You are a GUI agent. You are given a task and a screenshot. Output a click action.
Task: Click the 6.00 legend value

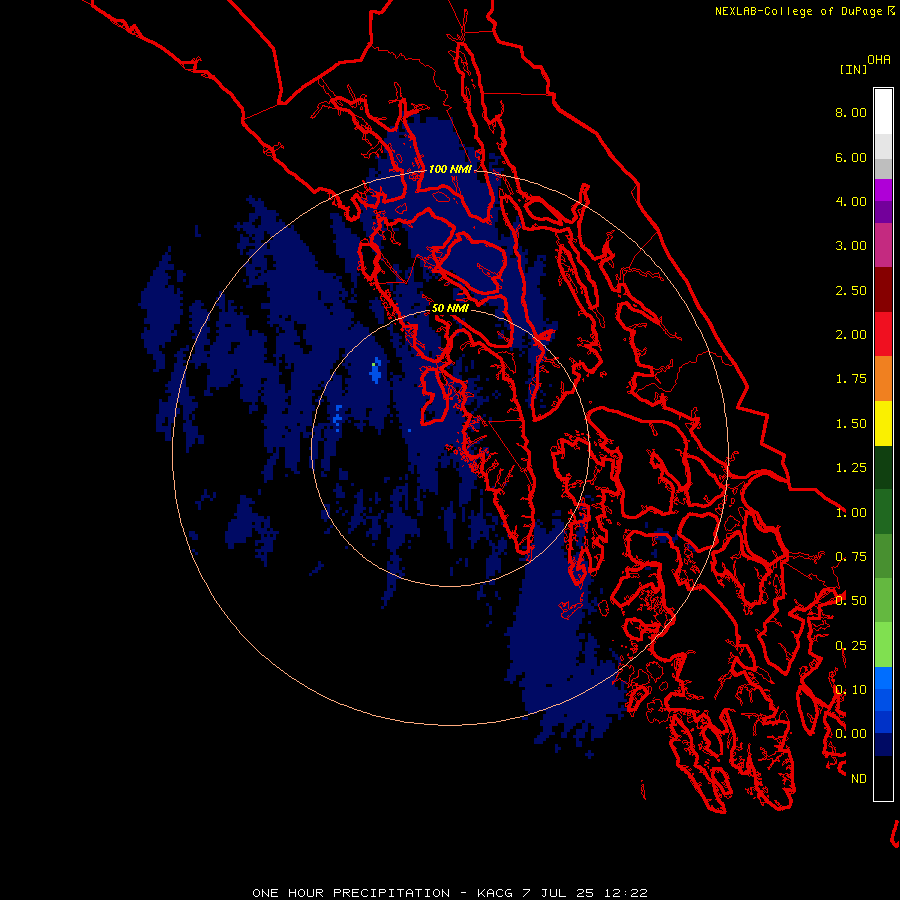(x=851, y=157)
